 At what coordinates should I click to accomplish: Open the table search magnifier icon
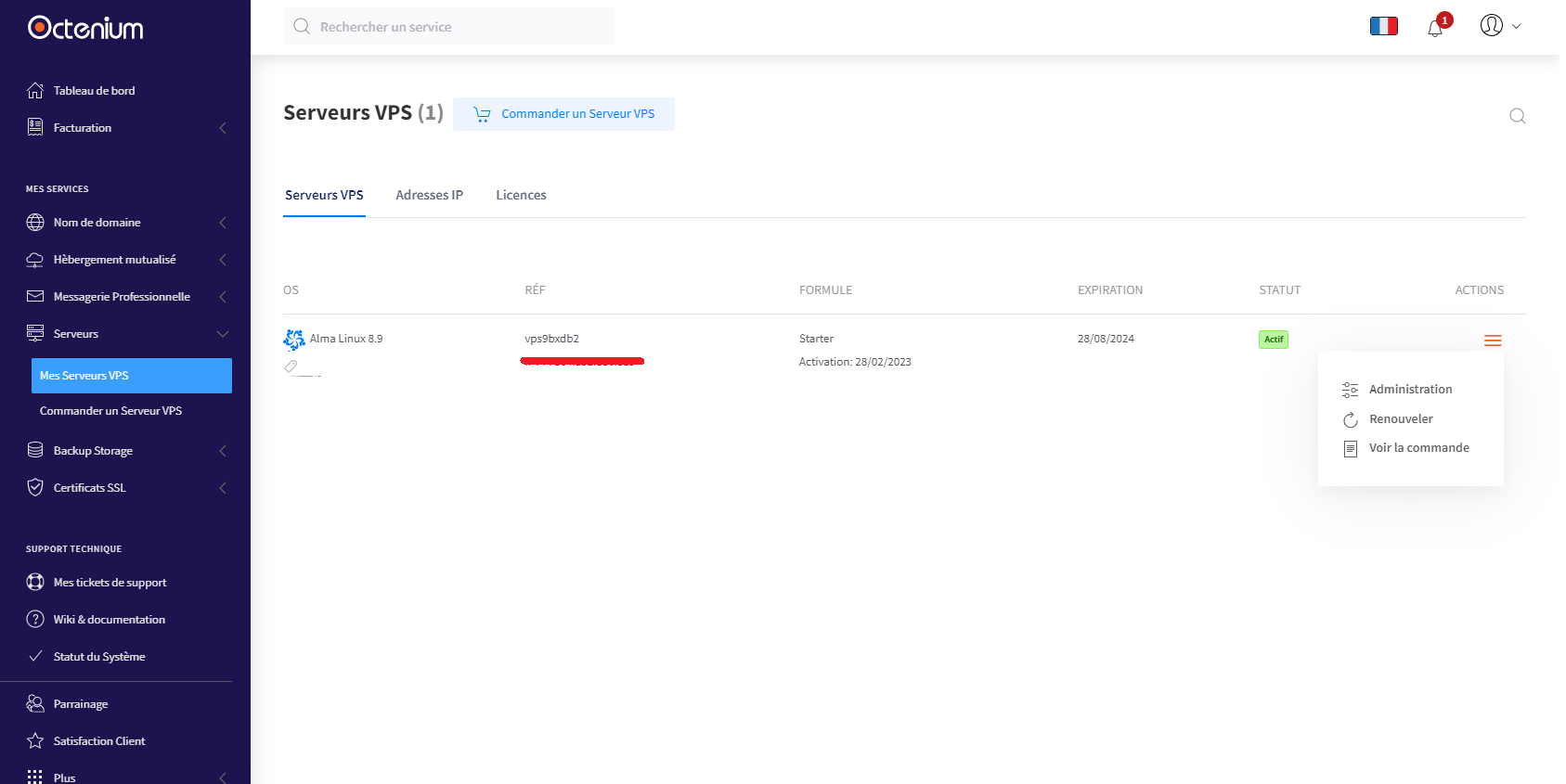click(x=1518, y=116)
